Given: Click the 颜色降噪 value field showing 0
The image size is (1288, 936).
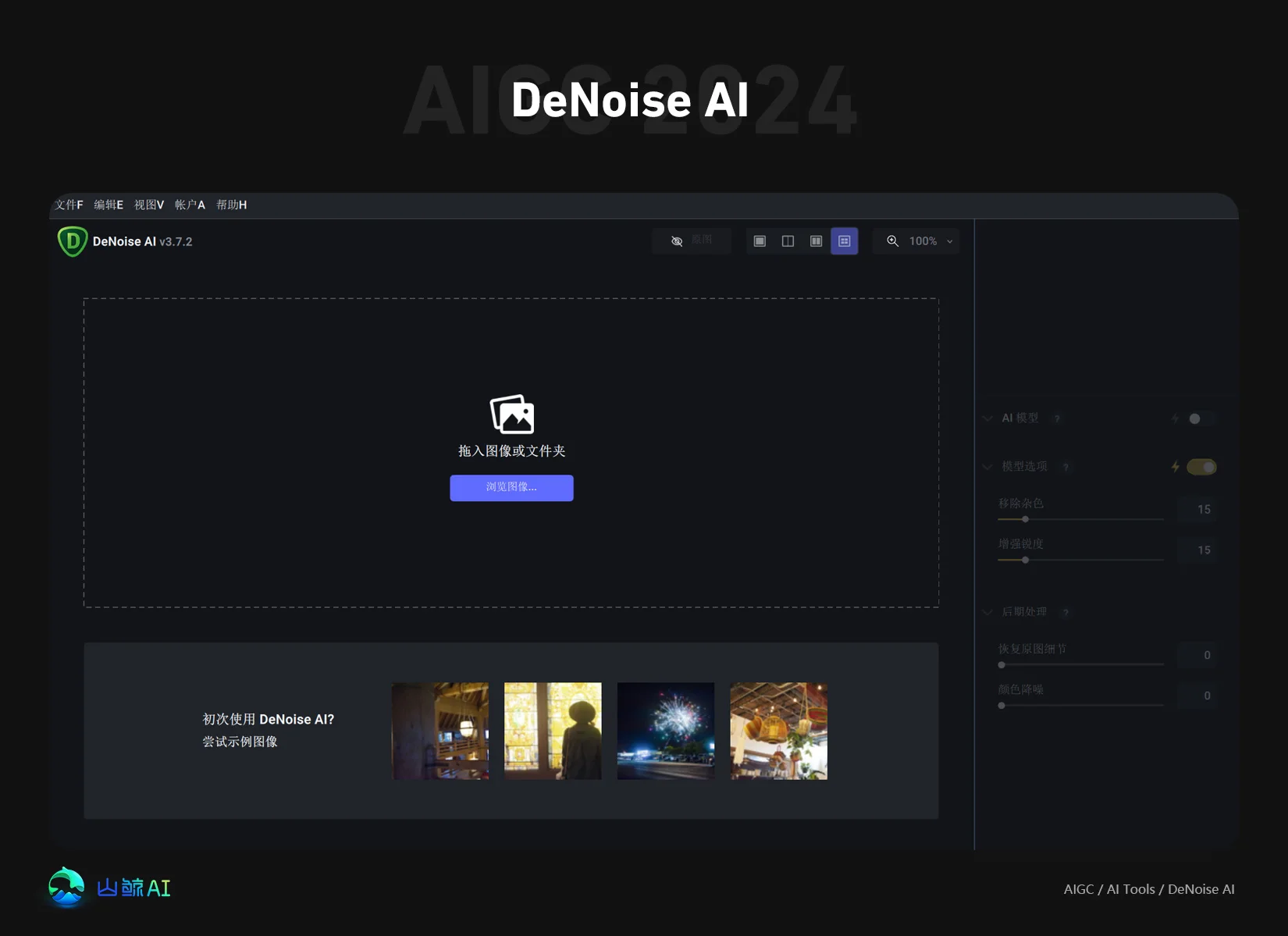Looking at the screenshot, I should (1198, 696).
